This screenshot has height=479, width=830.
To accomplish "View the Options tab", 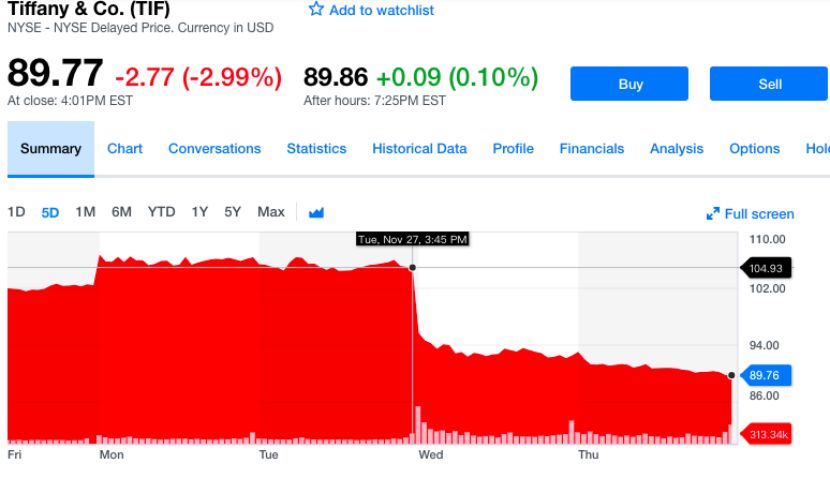I will (754, 149).
